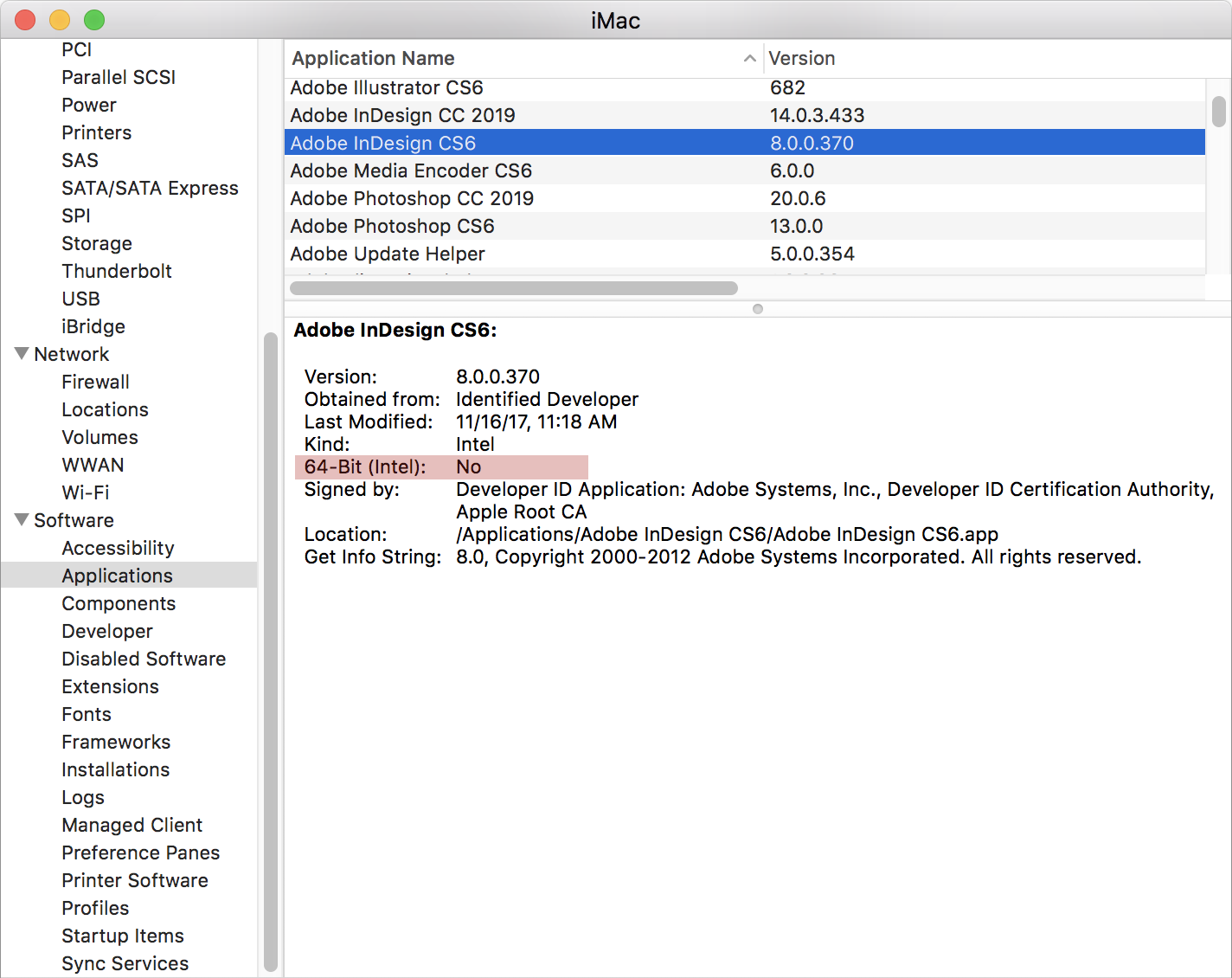Viewport: 1232px width, 978px height.
Task: Select SAS in the sidebar
Action: tap(80, 160)
